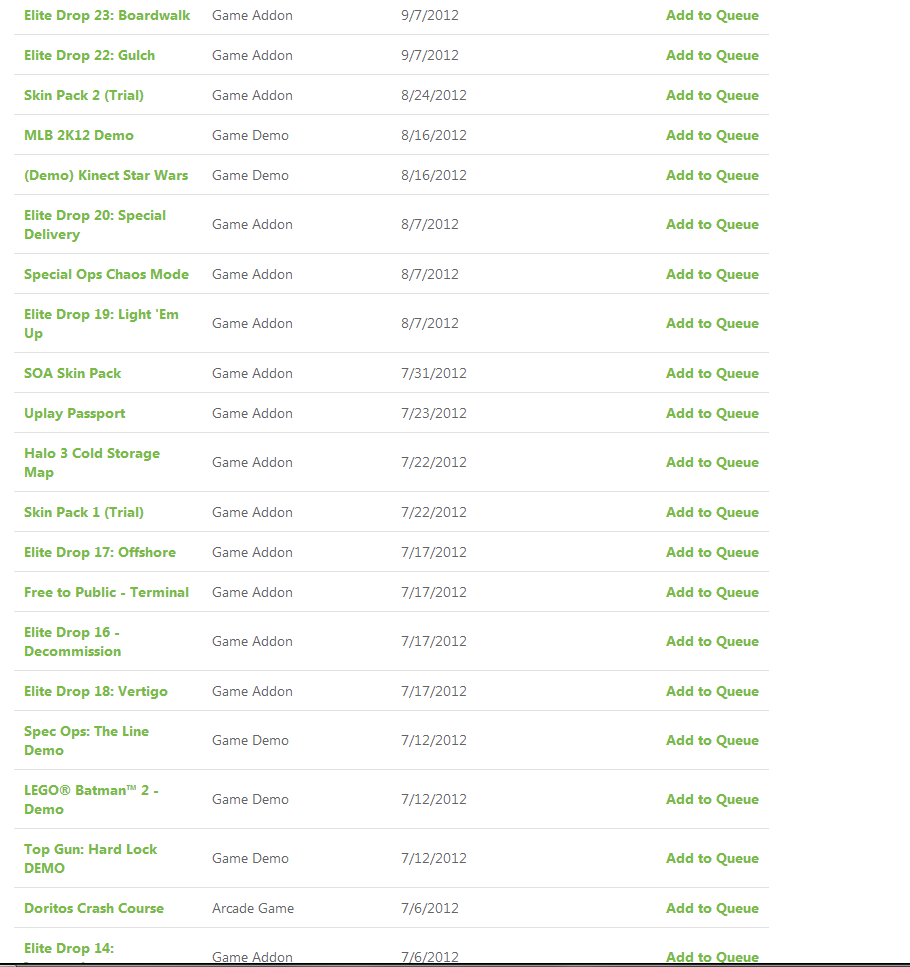Screen dimensions: 910x967
Task: Open Top Gun: Hard Lock DEMO link
Action: pos(91,858)
